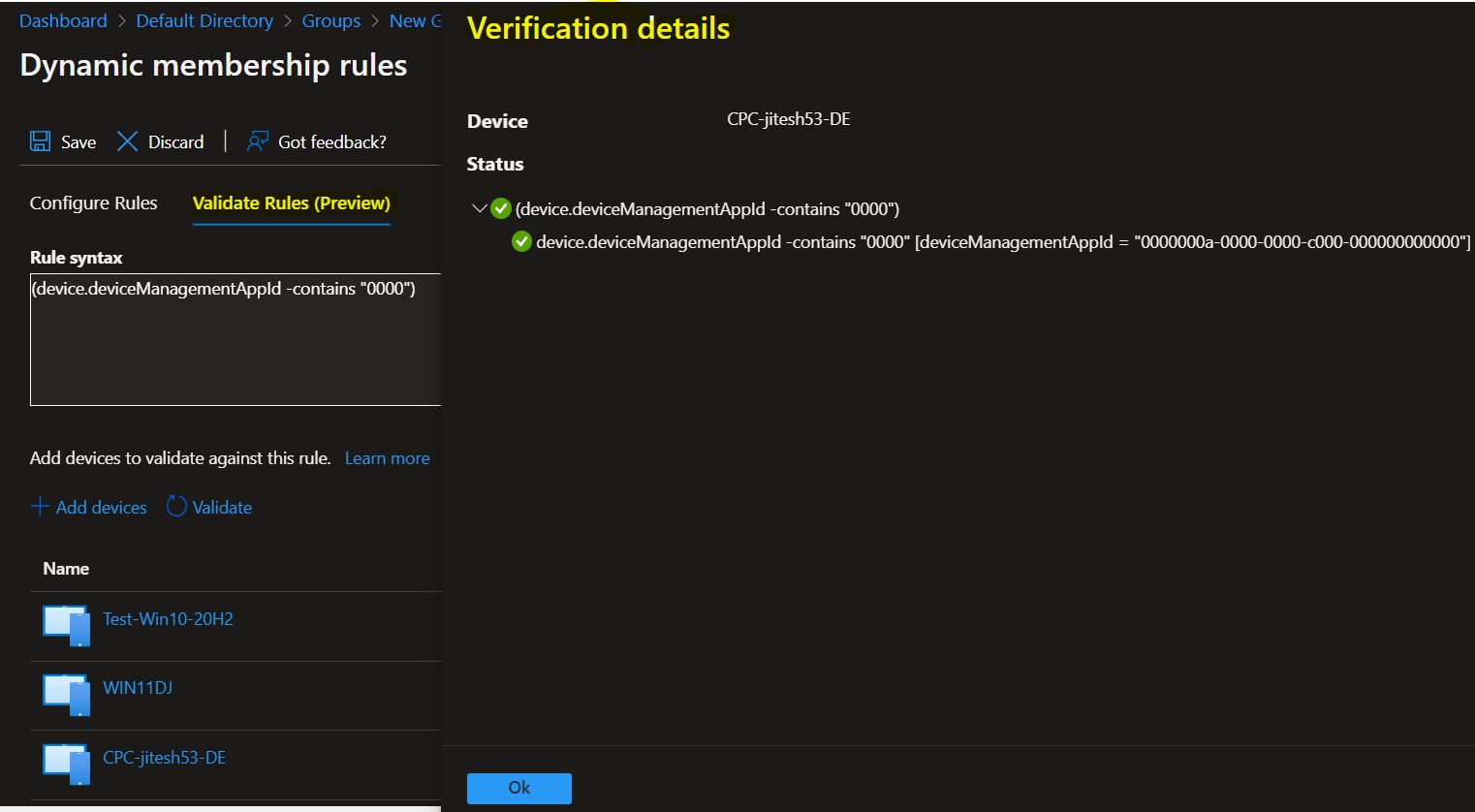Click device icon beside Test-Win10-20H2
Screen dimensions: 1475x812
click(x=66, y=626)
